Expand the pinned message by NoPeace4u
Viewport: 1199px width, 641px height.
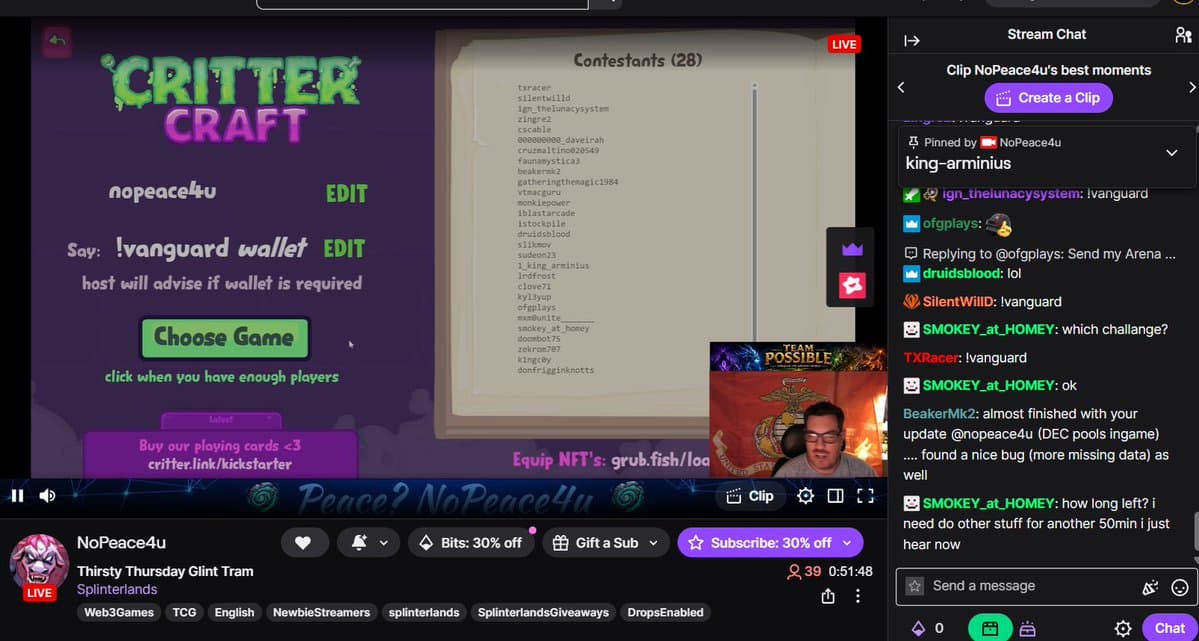pyautogui.click(x=1171, y=152)
